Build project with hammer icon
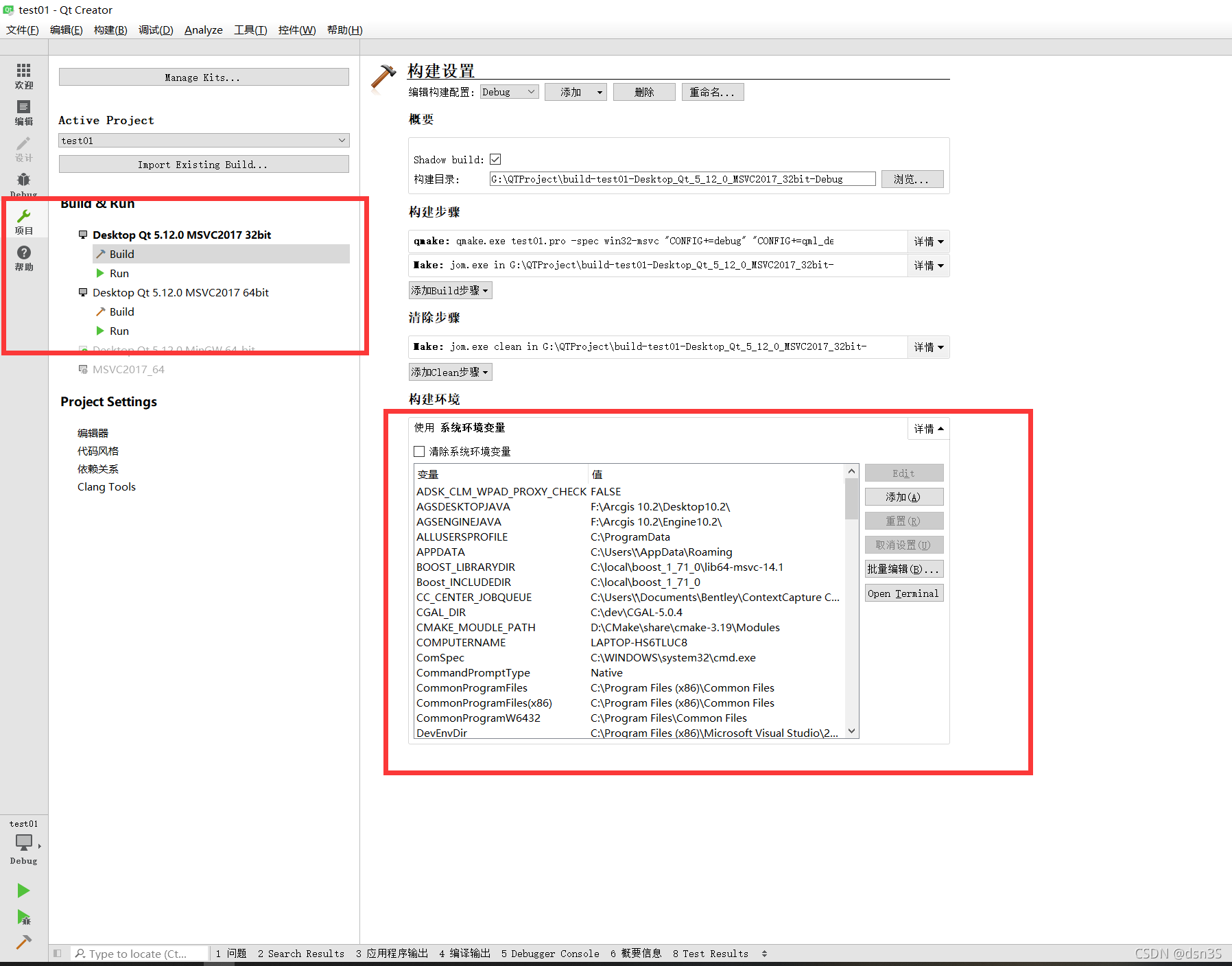Image resolution: width=1232 pixels, height=966 pixels. click(23, 942)
